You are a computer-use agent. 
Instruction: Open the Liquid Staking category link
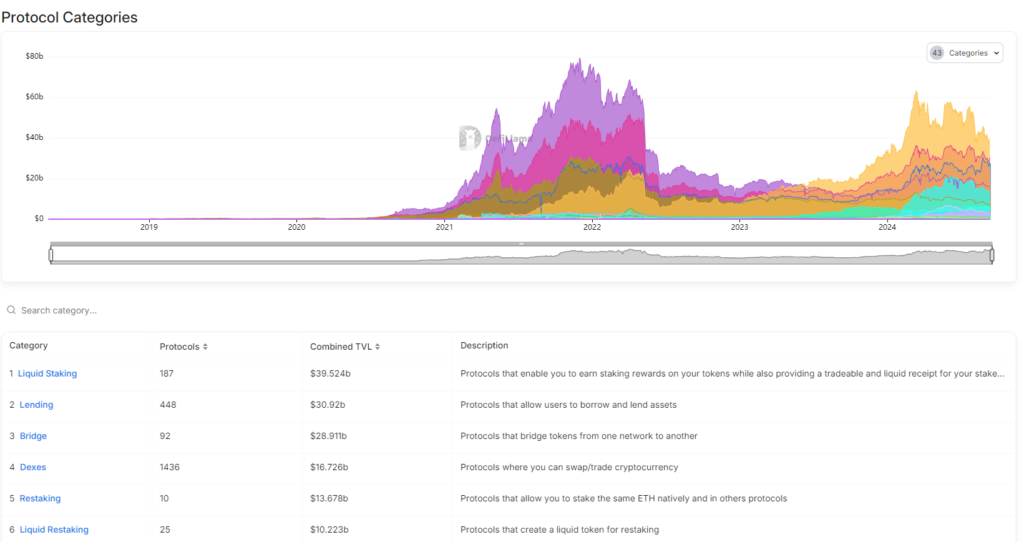point(47,374)
